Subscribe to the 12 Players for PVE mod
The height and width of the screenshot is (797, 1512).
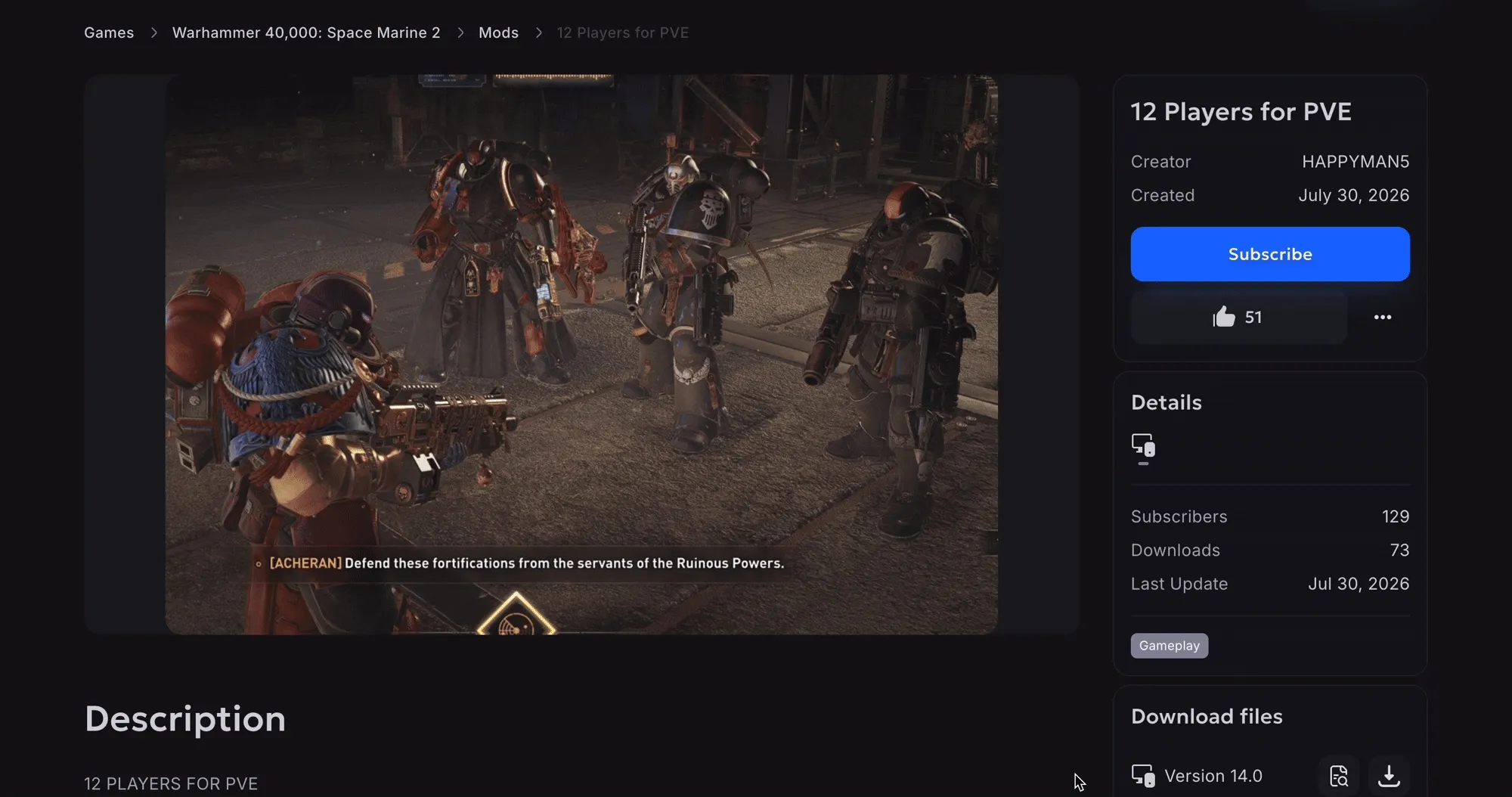pyautogui.click(x=1270, y=254)
